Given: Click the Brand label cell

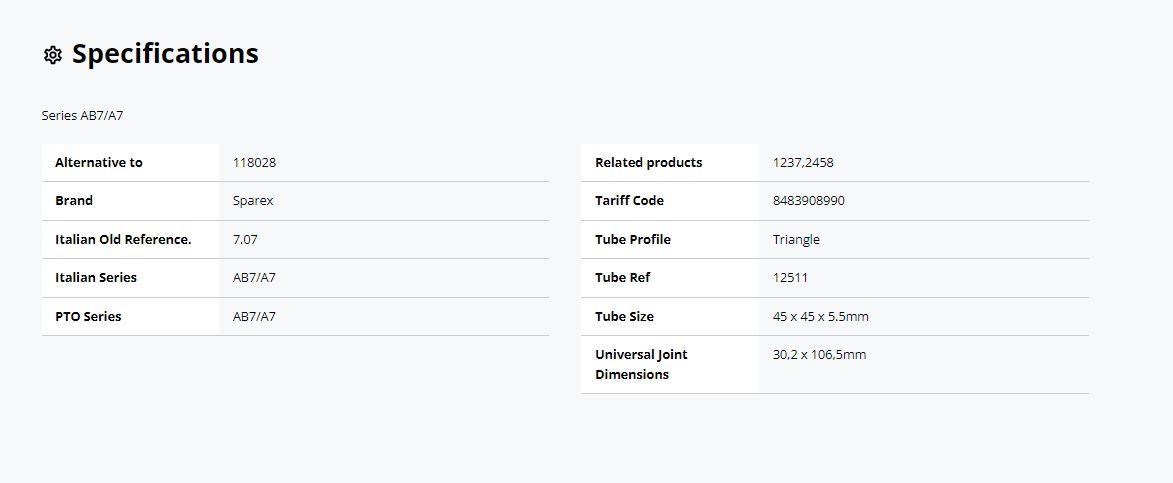Looking at the screenshot, I should [130, 200].
